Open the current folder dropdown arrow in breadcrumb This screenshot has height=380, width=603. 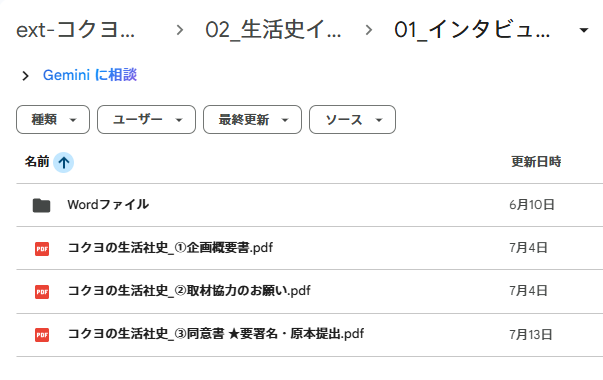[x=584, y=30]
